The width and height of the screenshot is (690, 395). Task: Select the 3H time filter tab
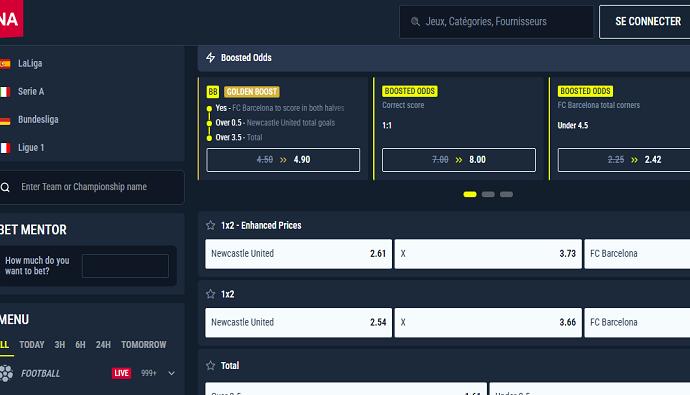coord(60,345)
